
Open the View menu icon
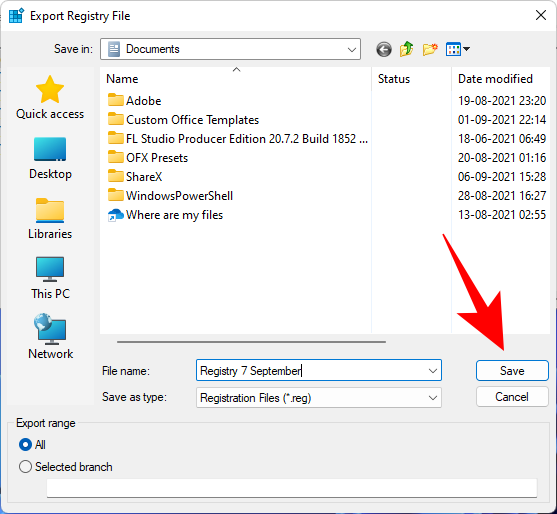(458, 49)
